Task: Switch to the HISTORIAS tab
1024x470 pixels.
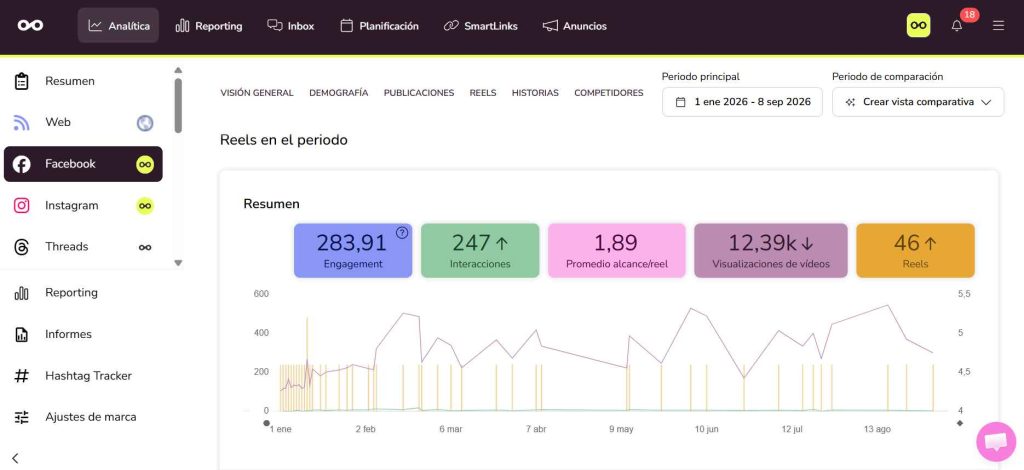Action: [535, 93]
